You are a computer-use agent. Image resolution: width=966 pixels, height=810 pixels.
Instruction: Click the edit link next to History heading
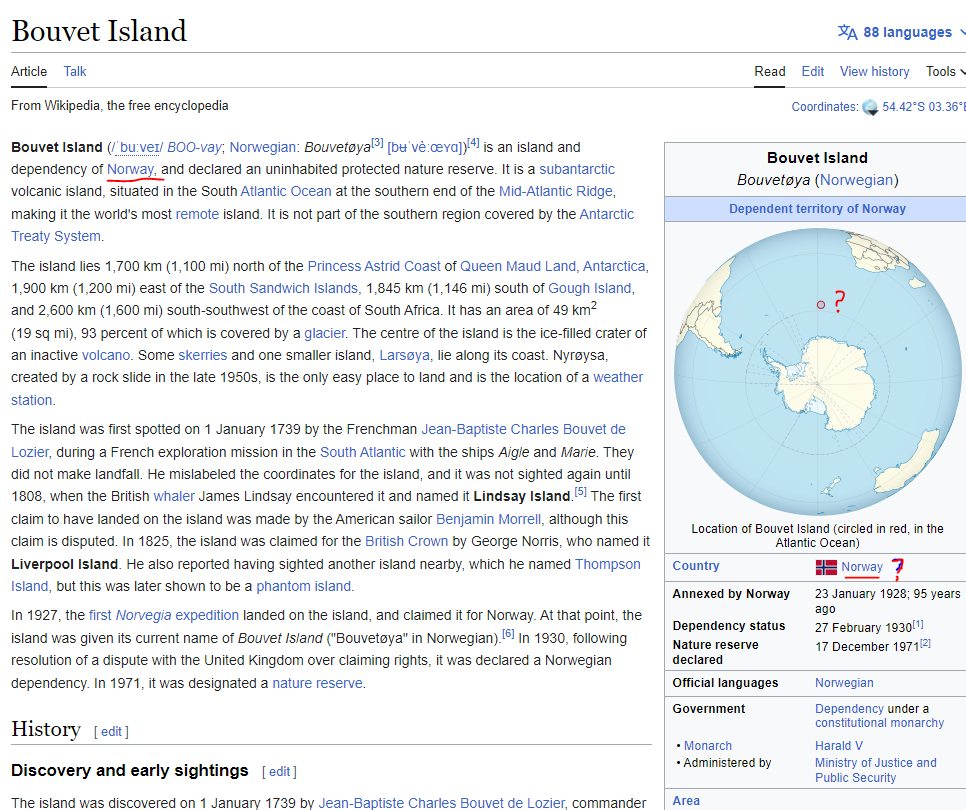pos(111,731)
